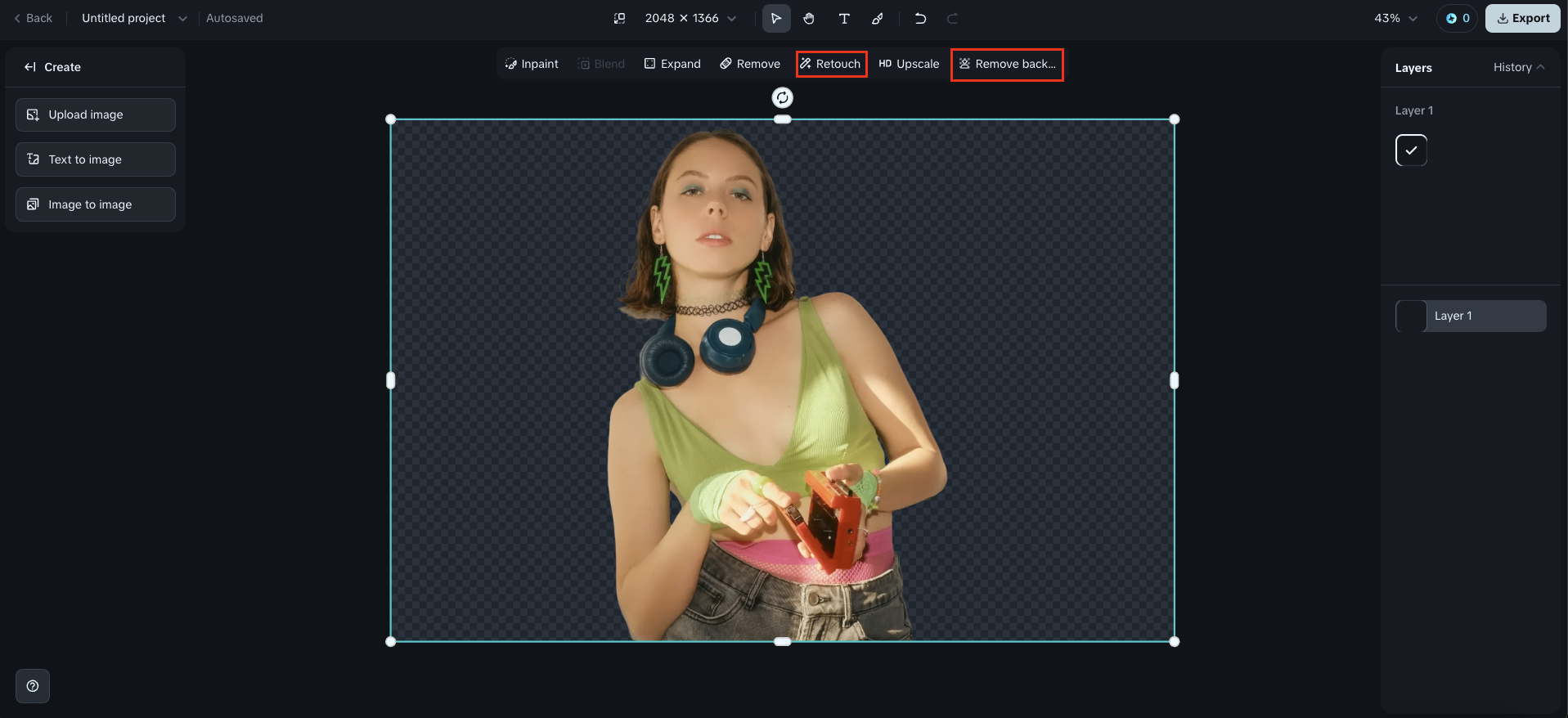This screenshot has height=718, width=1568.
Task: Select the Hand pan tool
Action: 809,18
